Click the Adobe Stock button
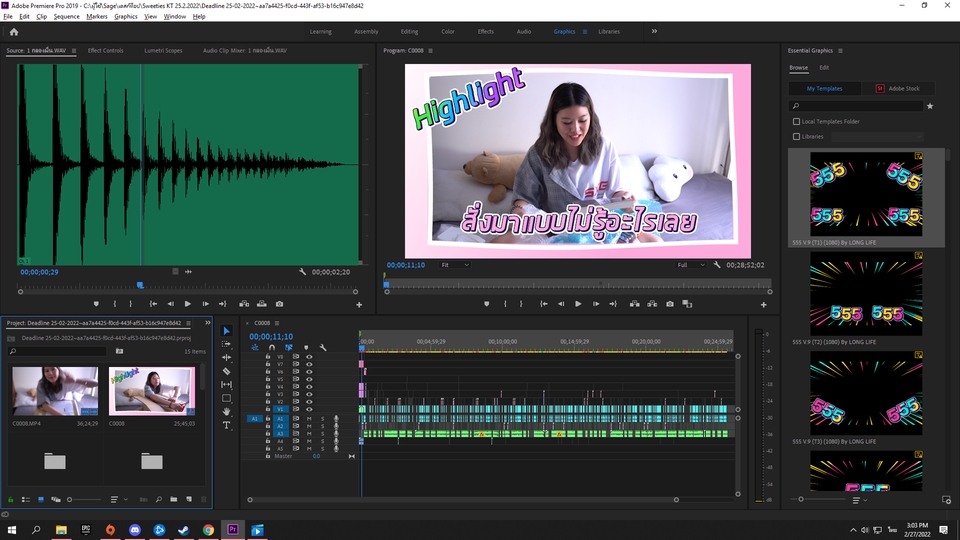Screen dimensions: 960x540 coord(896,88)
